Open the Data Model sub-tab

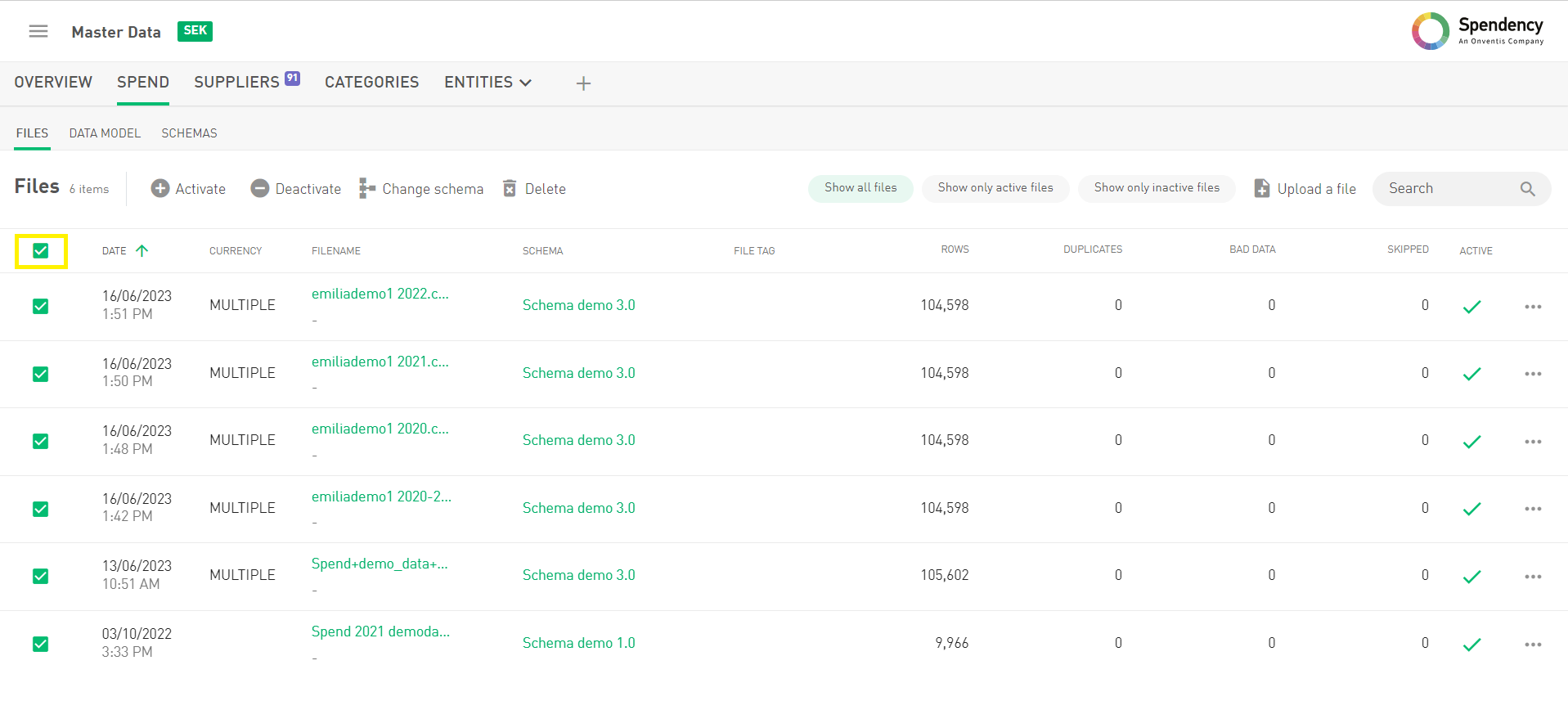105,133
